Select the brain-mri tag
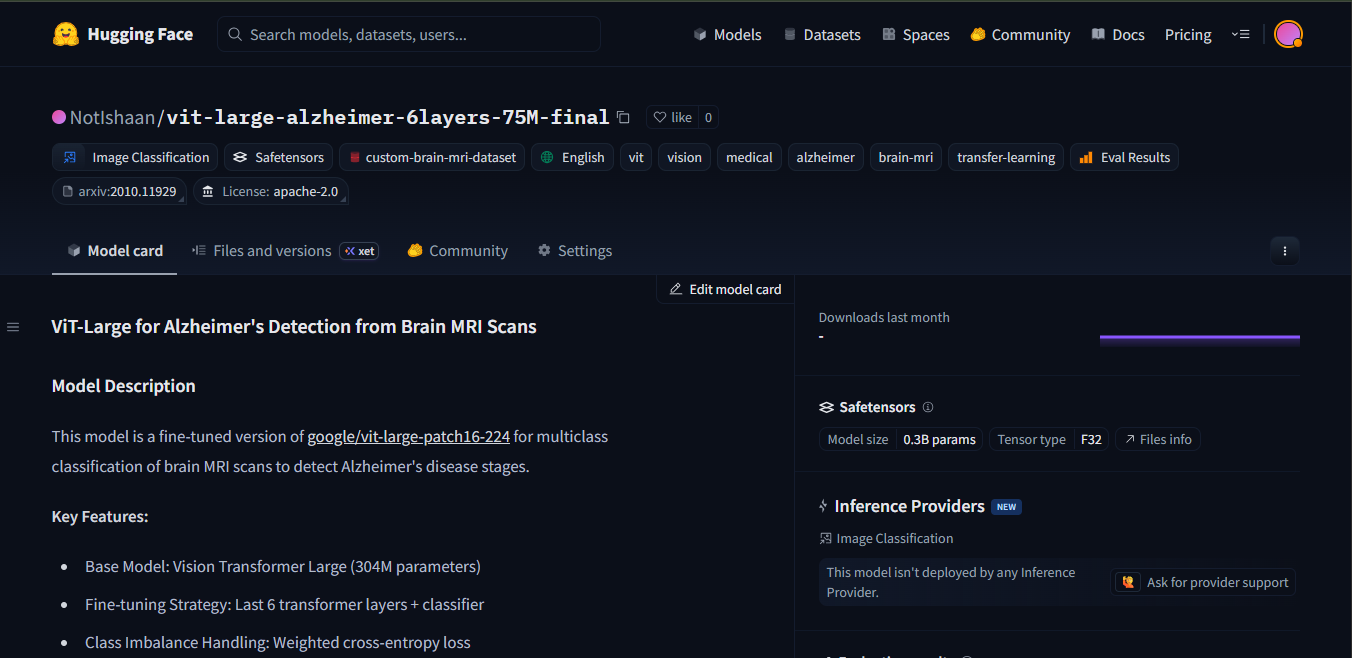1352x658 pixels. point(906,157)
